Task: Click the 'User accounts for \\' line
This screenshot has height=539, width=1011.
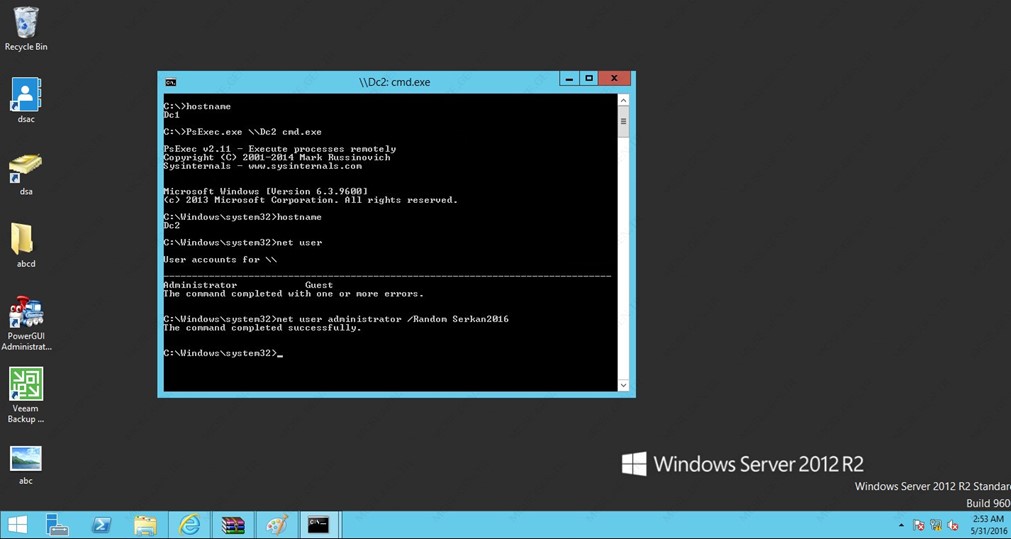Action: click(x=221, y=259)
